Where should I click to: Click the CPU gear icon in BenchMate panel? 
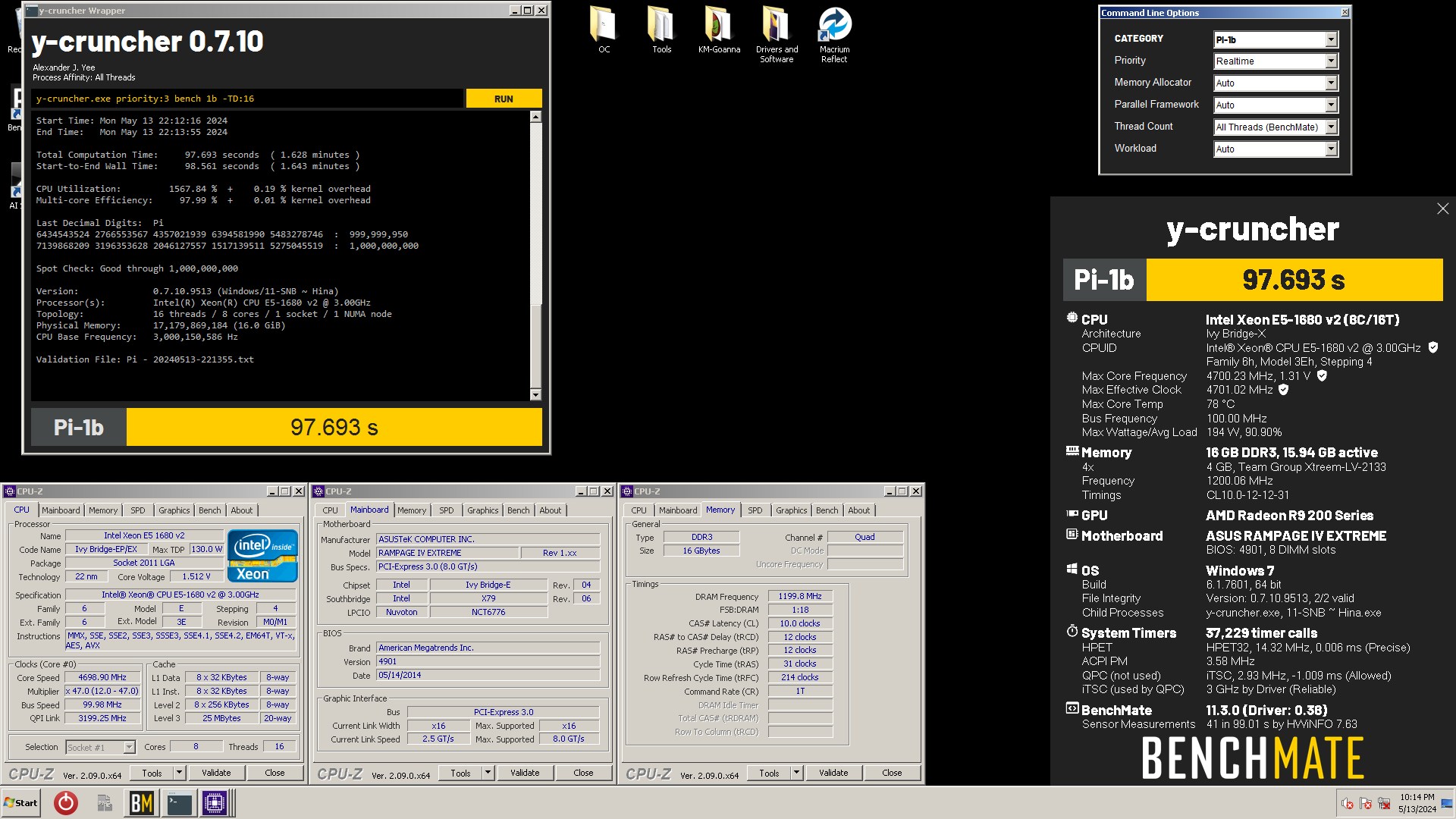click(x=1072, y=318)
